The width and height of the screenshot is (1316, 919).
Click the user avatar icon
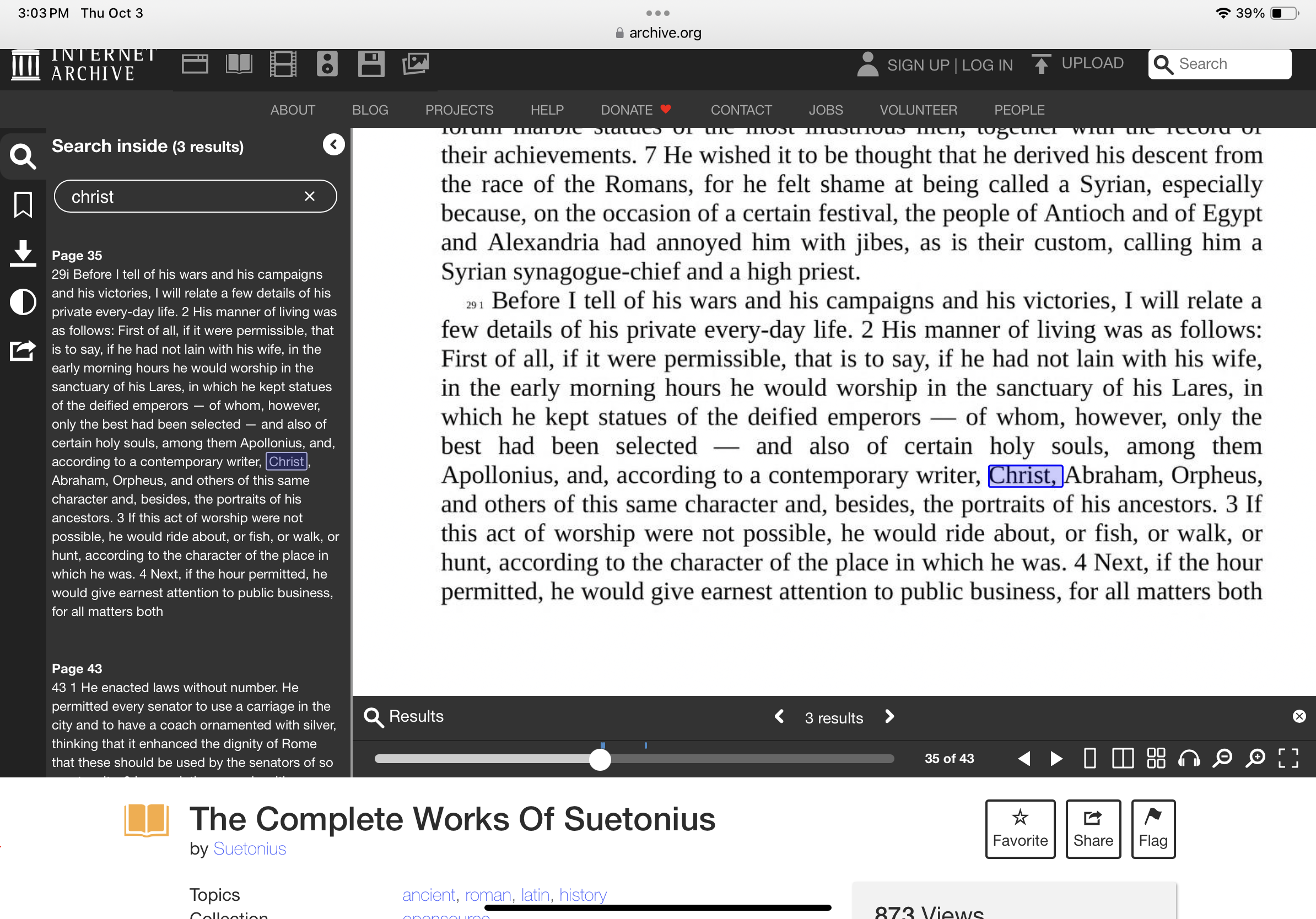[x=868, y=64]
